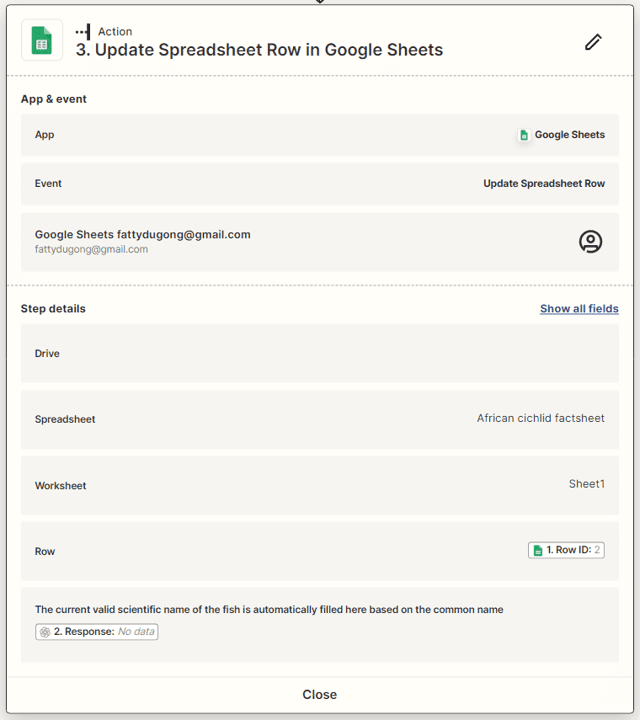Click the pencil edit icon
640x720 pixels.
coord(593,42)
